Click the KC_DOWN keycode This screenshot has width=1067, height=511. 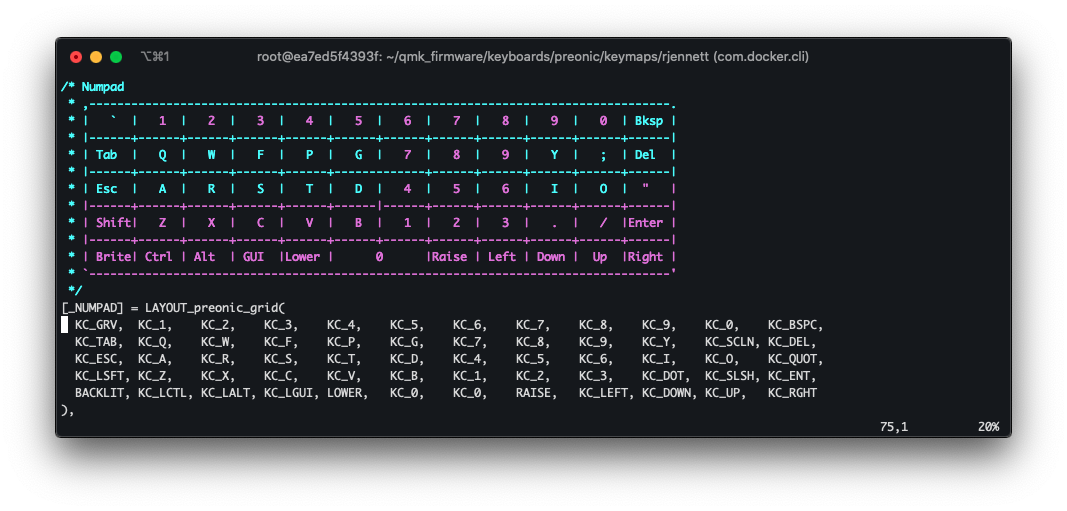pos(669,393)
